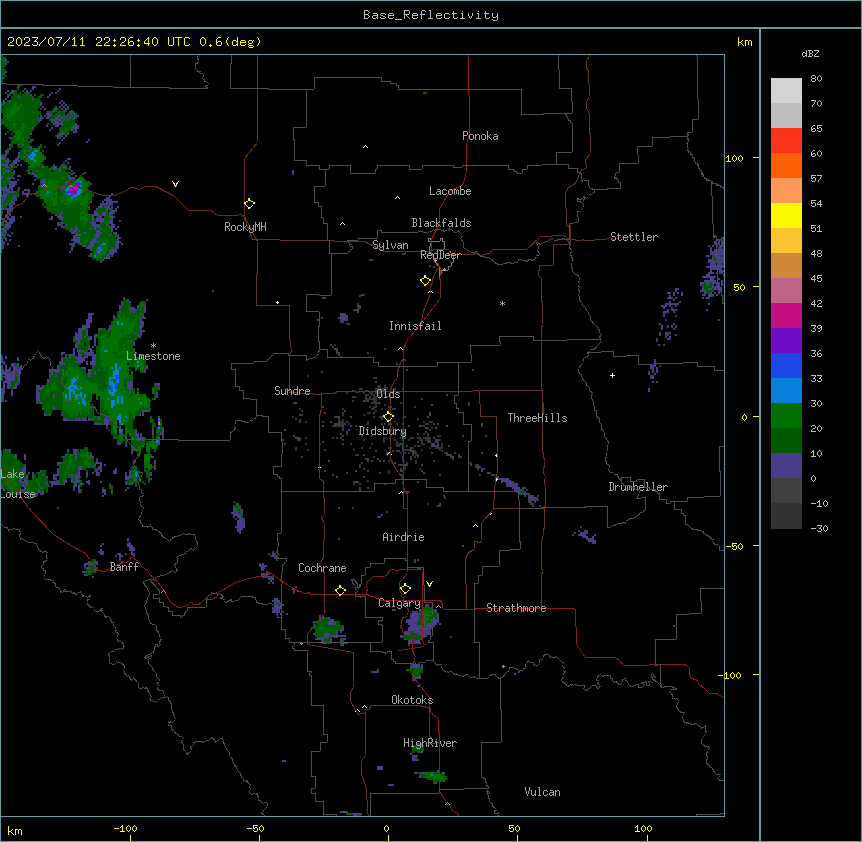862x842 pixels.
Task: Click the Stettler label
Action: (x=634, y=237)
